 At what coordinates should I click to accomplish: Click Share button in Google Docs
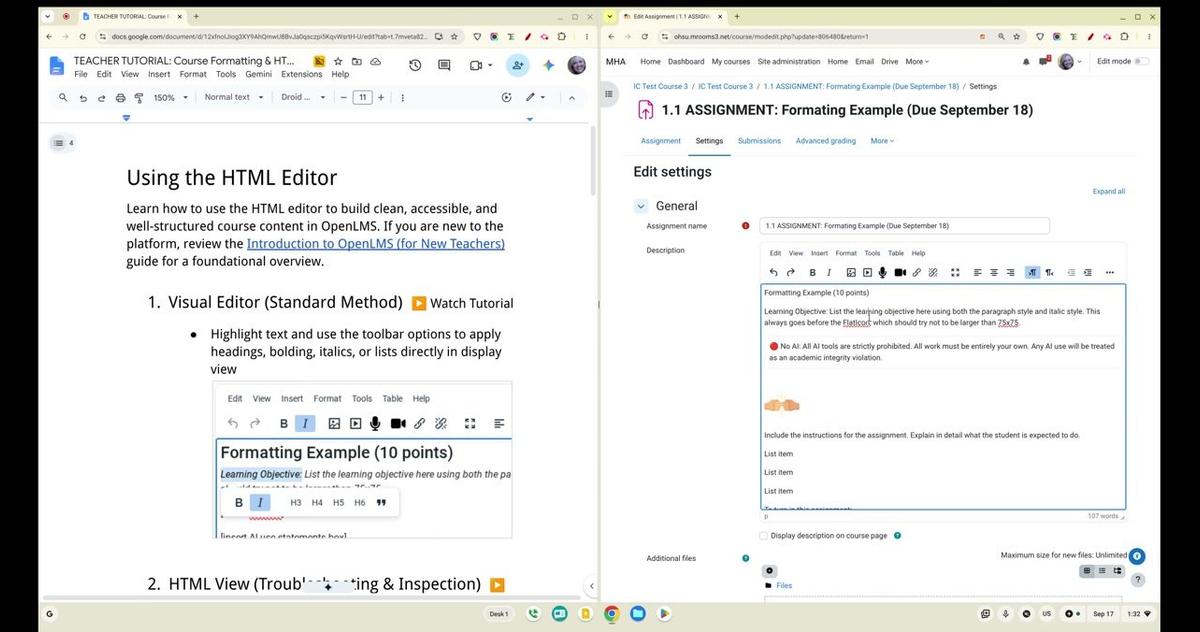click(518, 65)
